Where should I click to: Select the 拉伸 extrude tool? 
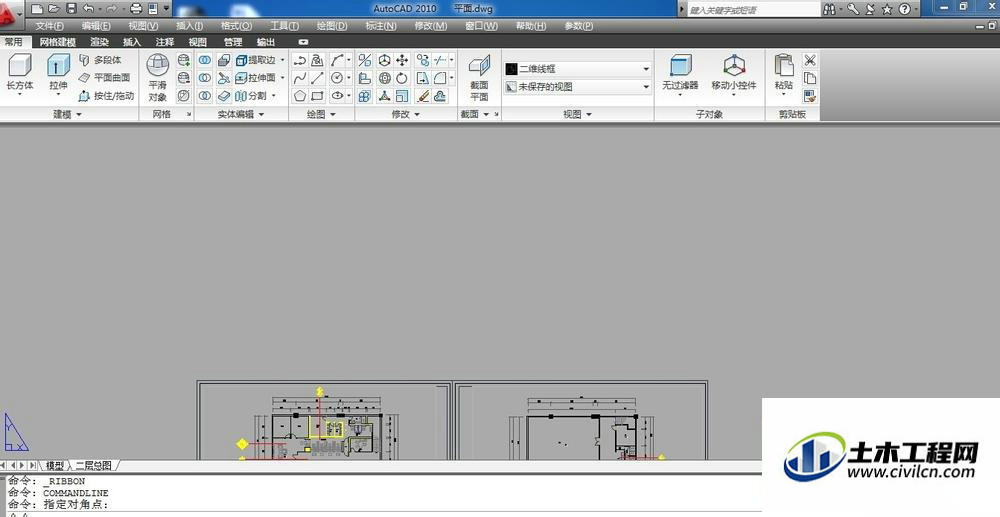58,75
